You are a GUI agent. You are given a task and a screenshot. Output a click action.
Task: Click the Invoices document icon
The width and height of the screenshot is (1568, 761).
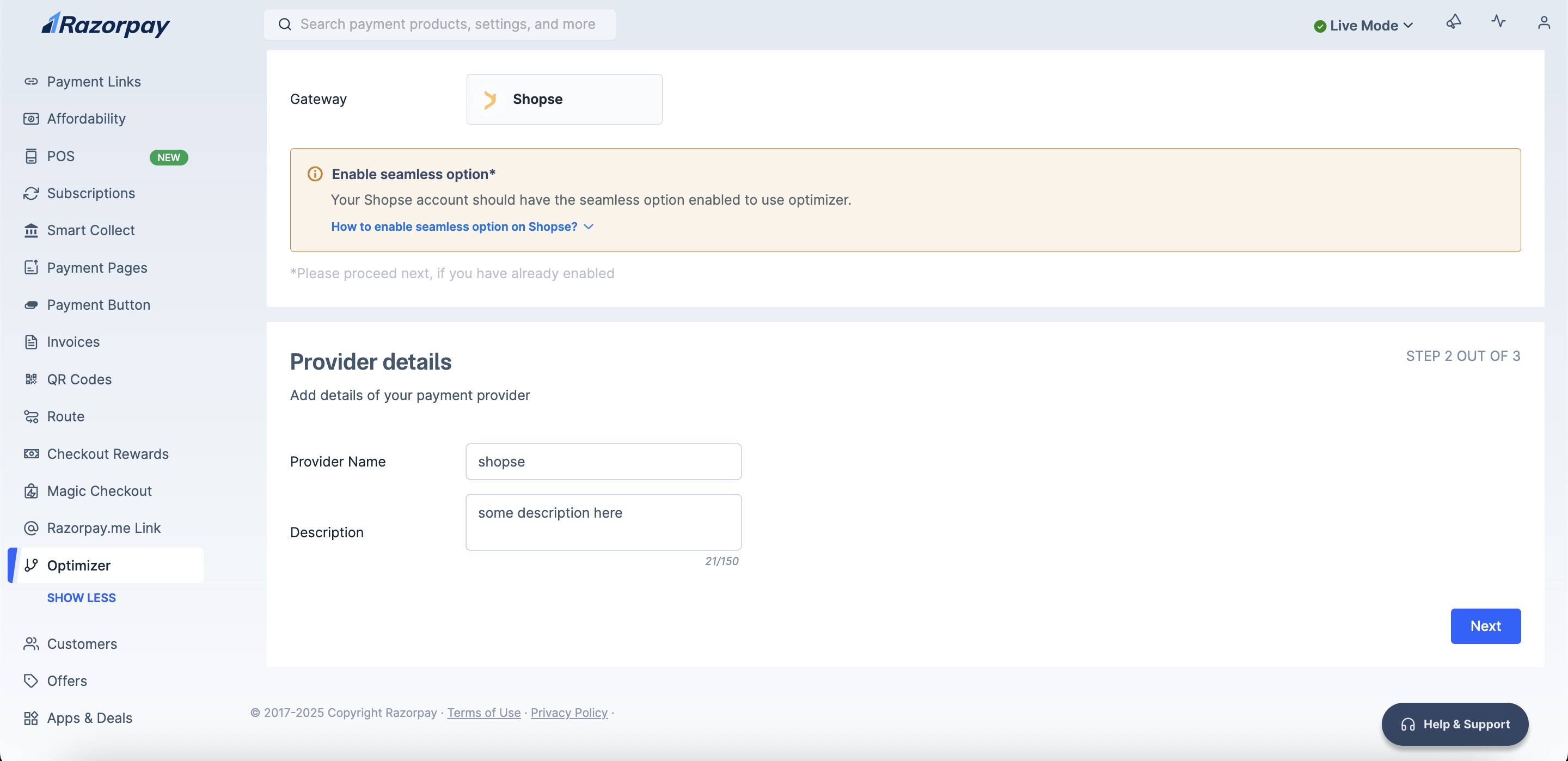31,342
